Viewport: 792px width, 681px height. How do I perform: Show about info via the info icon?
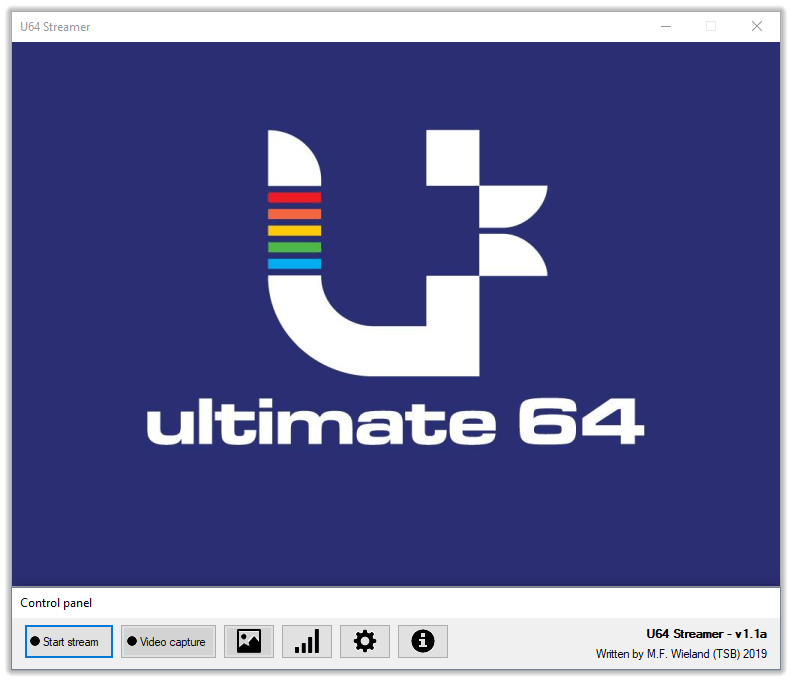coord(423,642)
